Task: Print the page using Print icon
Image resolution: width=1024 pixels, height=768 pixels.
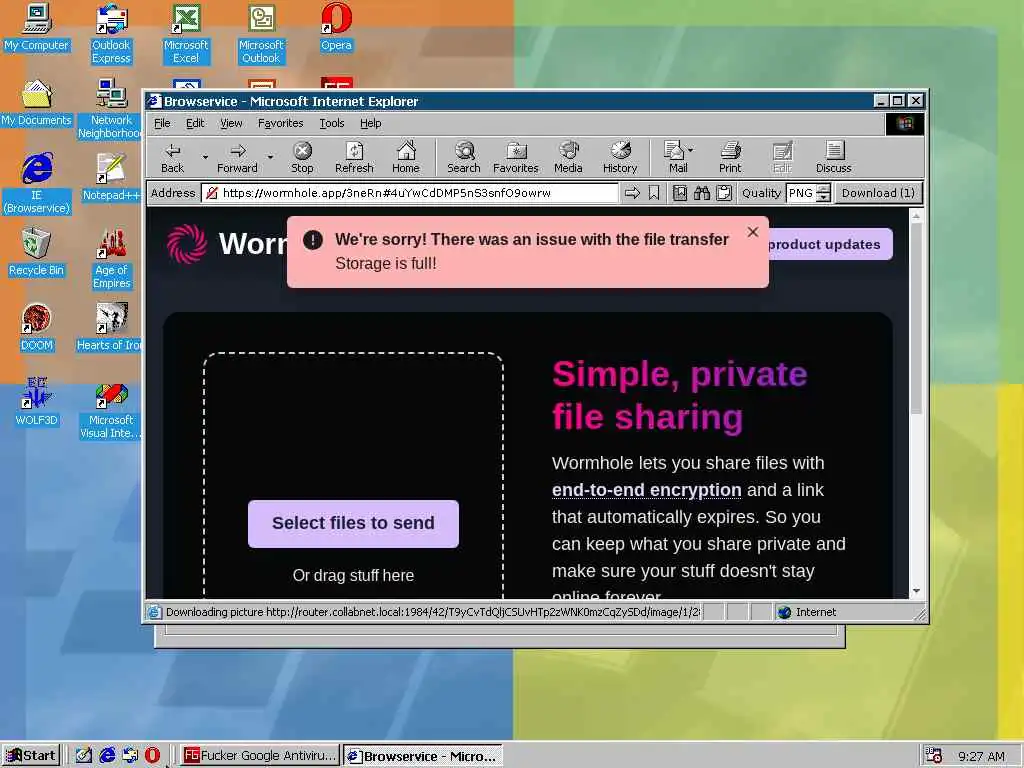Action: tap(730, 158)
